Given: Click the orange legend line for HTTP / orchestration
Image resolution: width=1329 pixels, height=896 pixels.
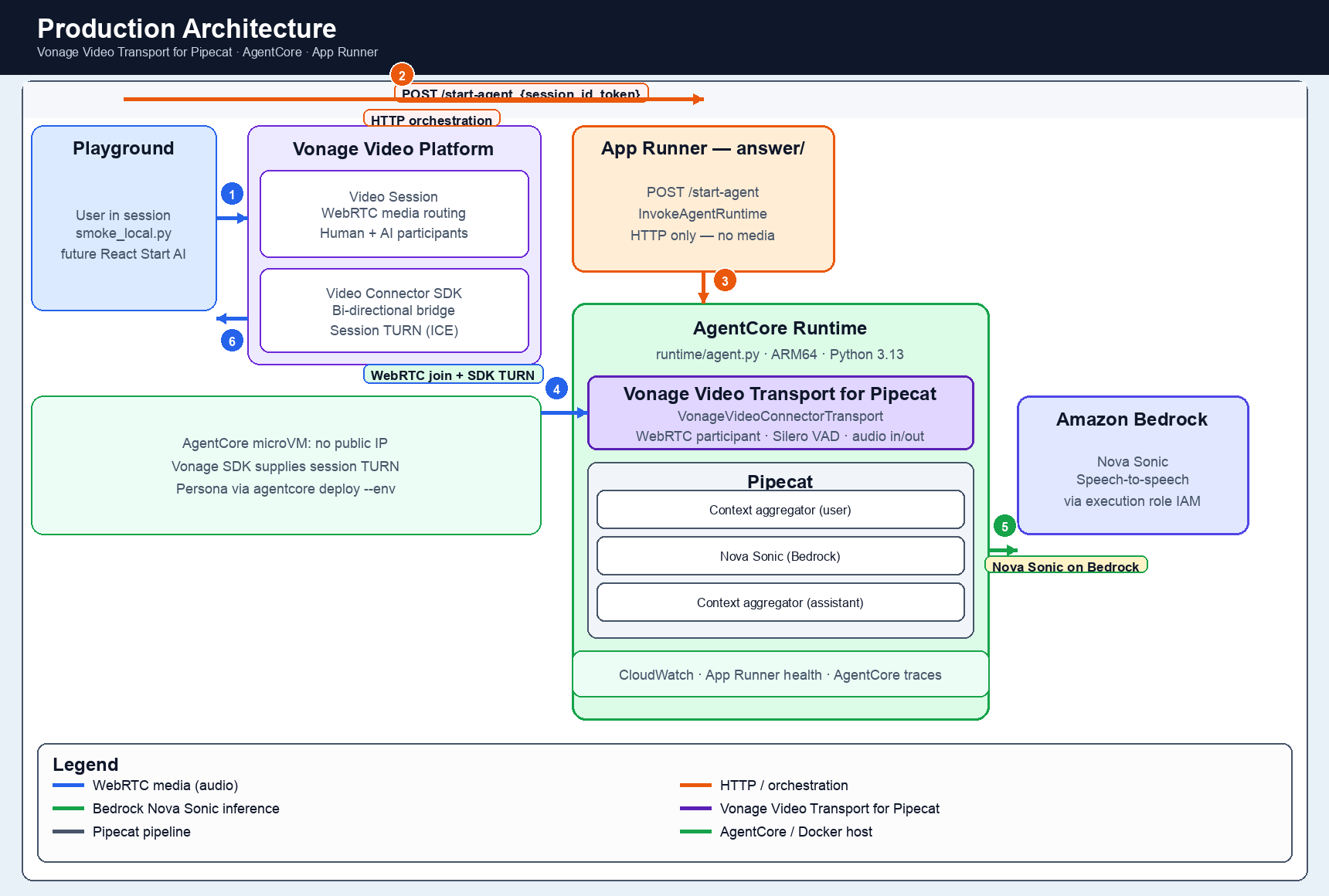Looking at the screenshot, I should pyautogui.click(x=695, y=786).
